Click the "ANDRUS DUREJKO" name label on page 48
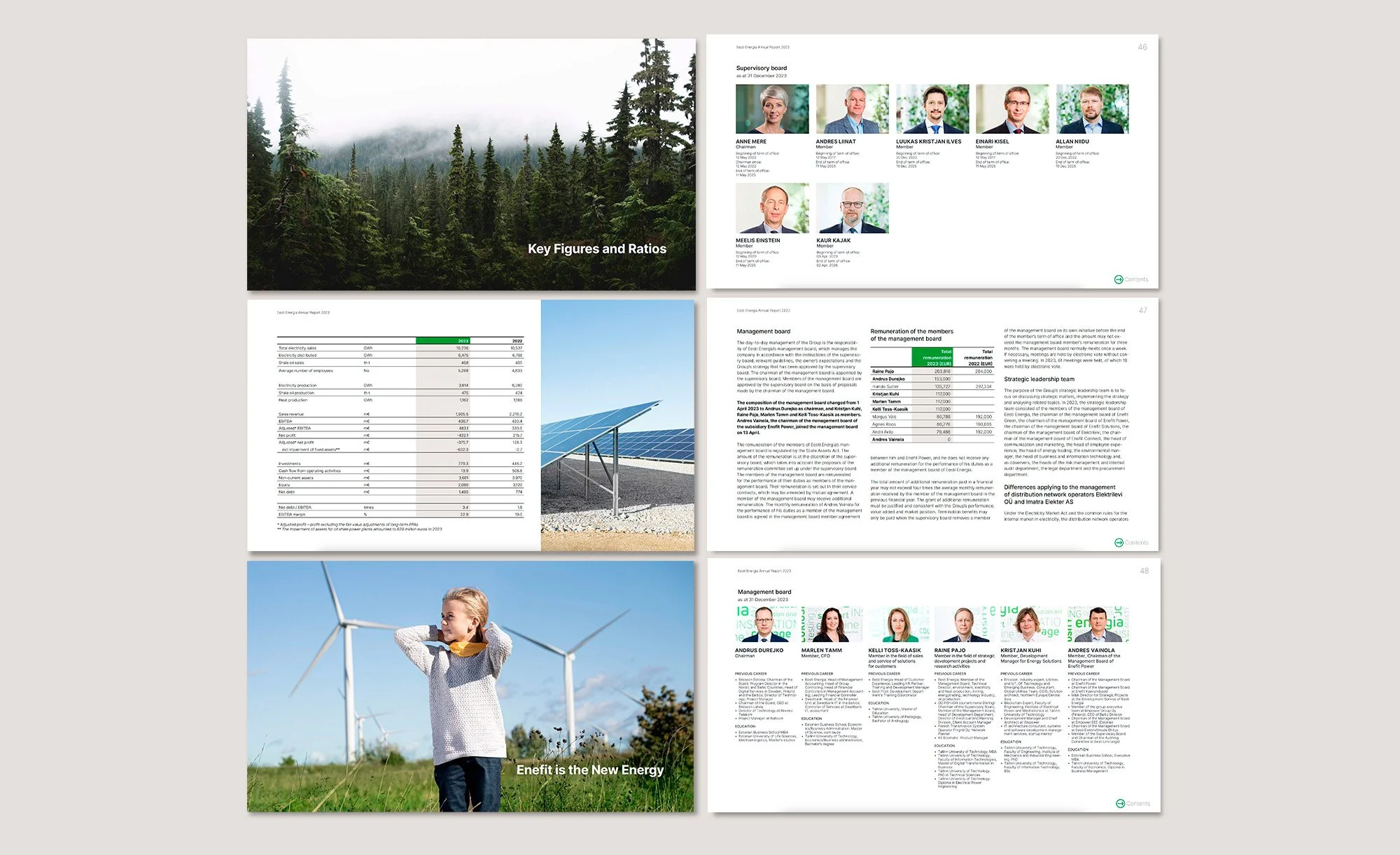This screenshot has width=1400, height=855. (x=759, y=651)
